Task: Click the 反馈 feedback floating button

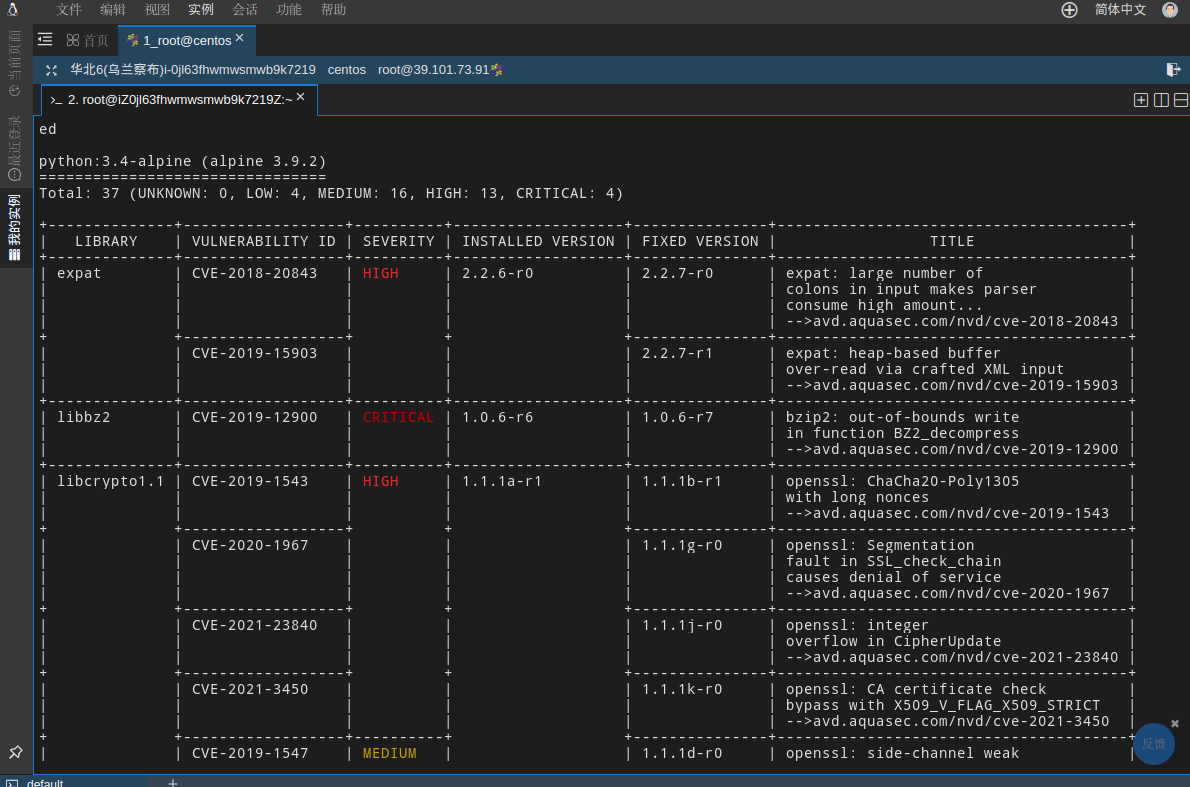Action: pyautogui.click(x=1154, y=744)
